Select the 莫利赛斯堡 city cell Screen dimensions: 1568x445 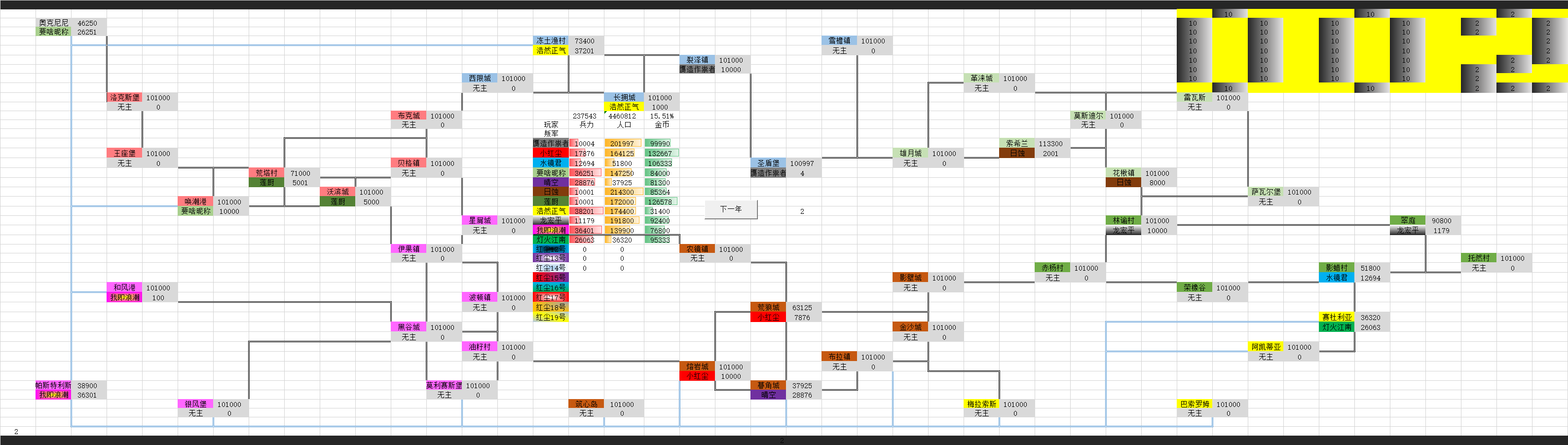[444, 386]
